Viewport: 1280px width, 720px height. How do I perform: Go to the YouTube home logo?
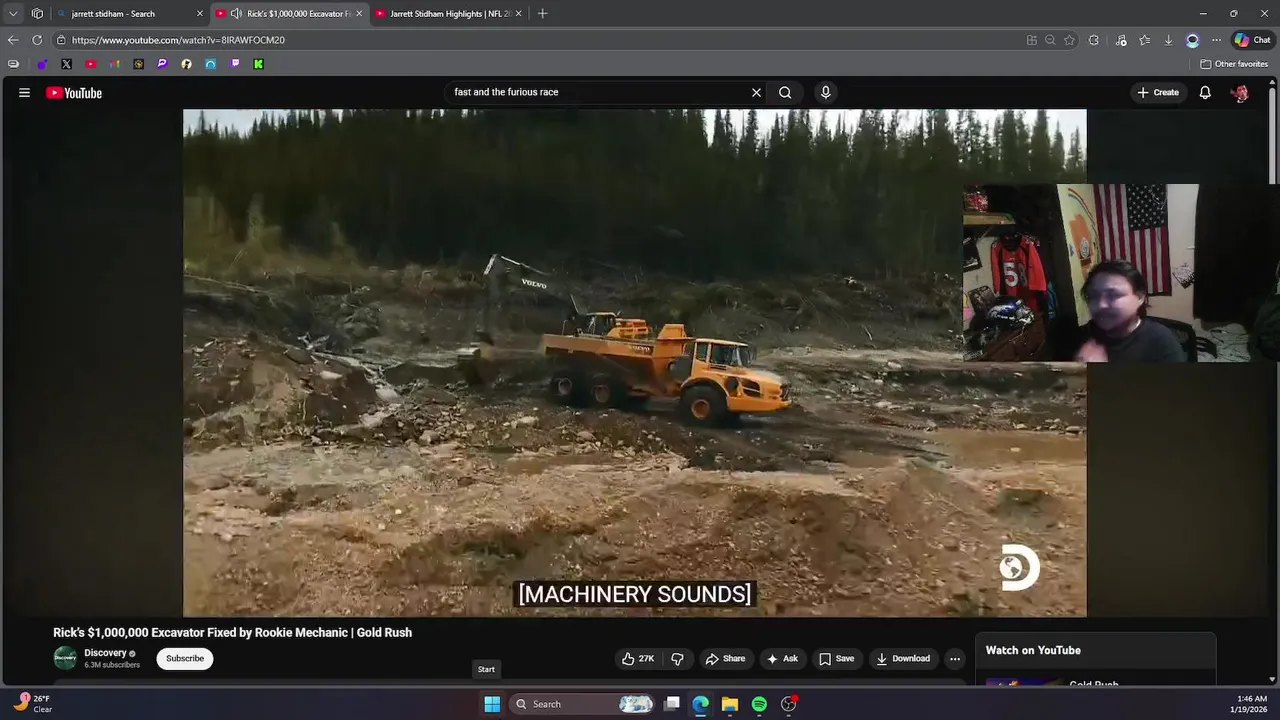74,93
